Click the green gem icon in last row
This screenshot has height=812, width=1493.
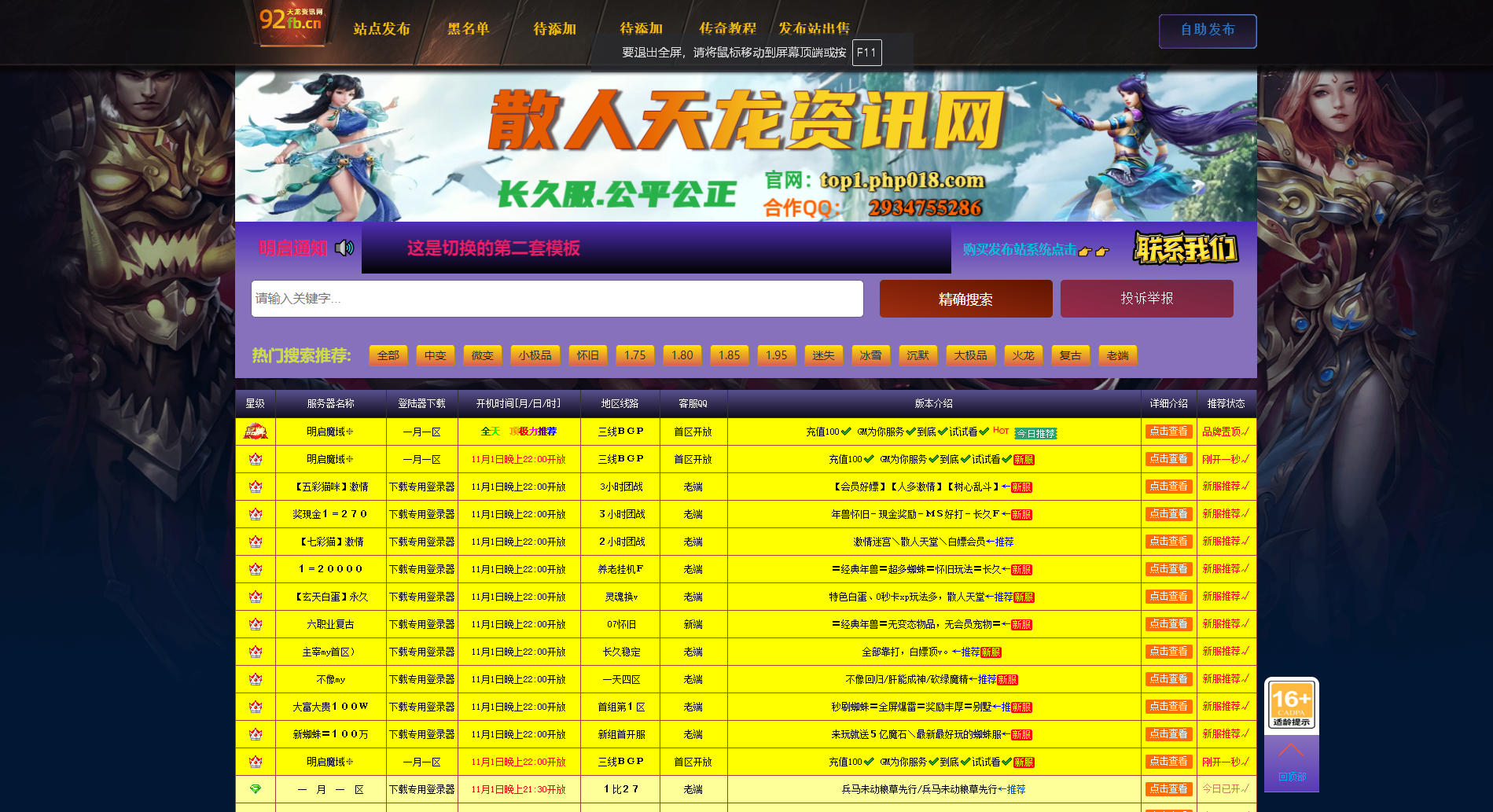(256, 788)
